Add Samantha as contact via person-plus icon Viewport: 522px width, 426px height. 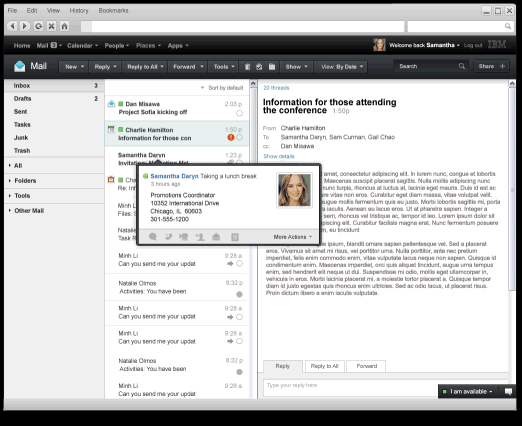coord(200,237)
